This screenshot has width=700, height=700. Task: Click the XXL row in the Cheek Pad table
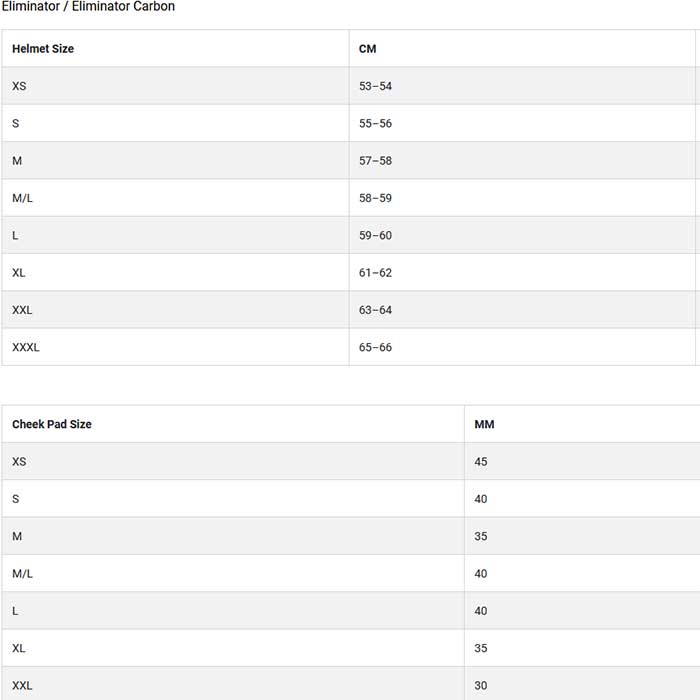pyautogui.click(x=22, y=685)
